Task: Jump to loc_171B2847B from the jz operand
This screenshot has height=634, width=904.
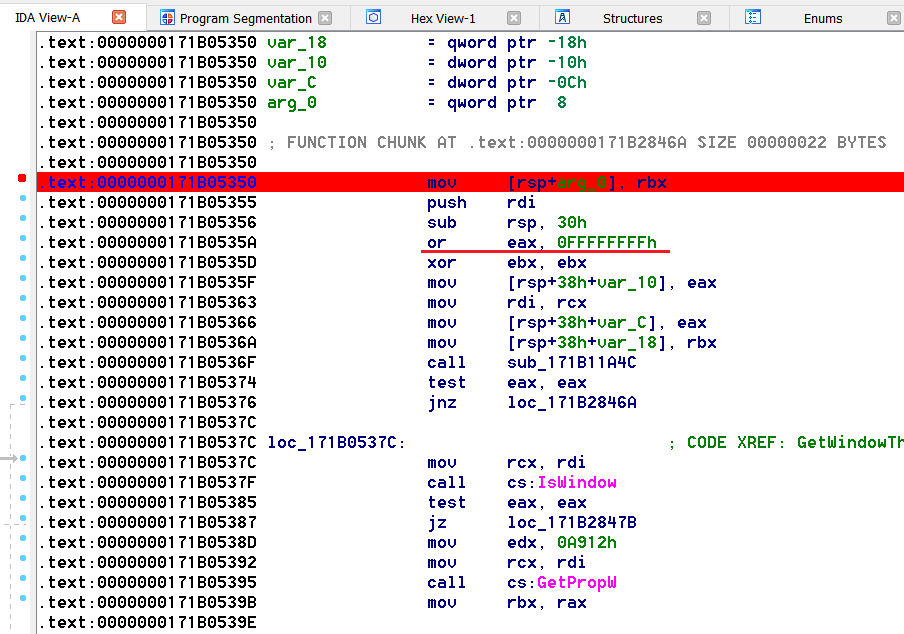Action: coord(572,522)
